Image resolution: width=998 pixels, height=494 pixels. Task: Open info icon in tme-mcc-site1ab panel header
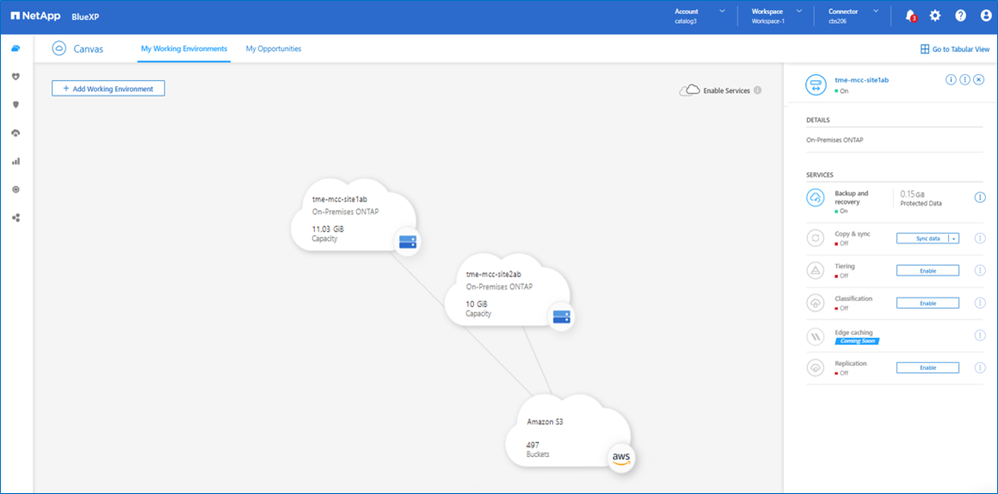point(951,80)
